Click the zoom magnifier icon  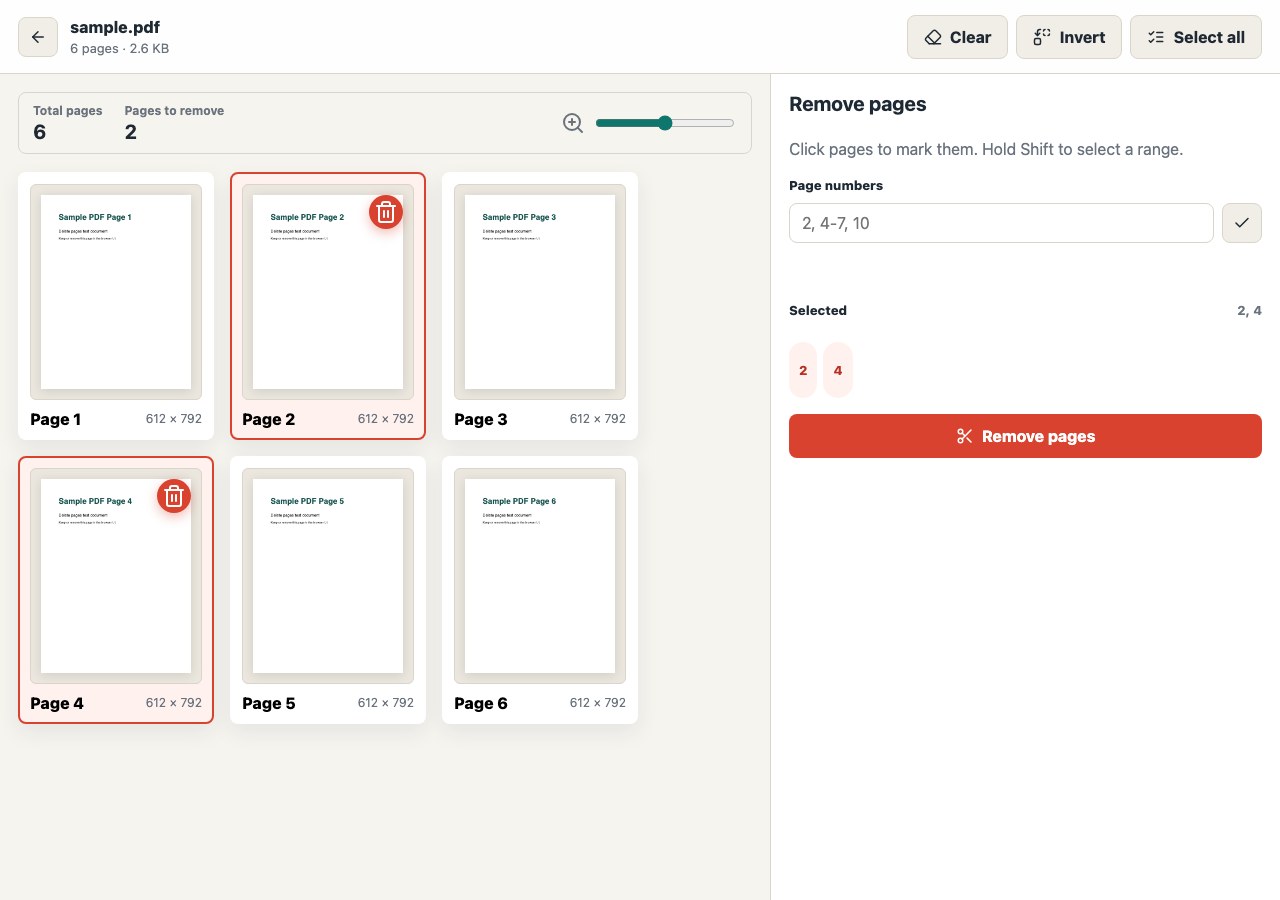573,123
